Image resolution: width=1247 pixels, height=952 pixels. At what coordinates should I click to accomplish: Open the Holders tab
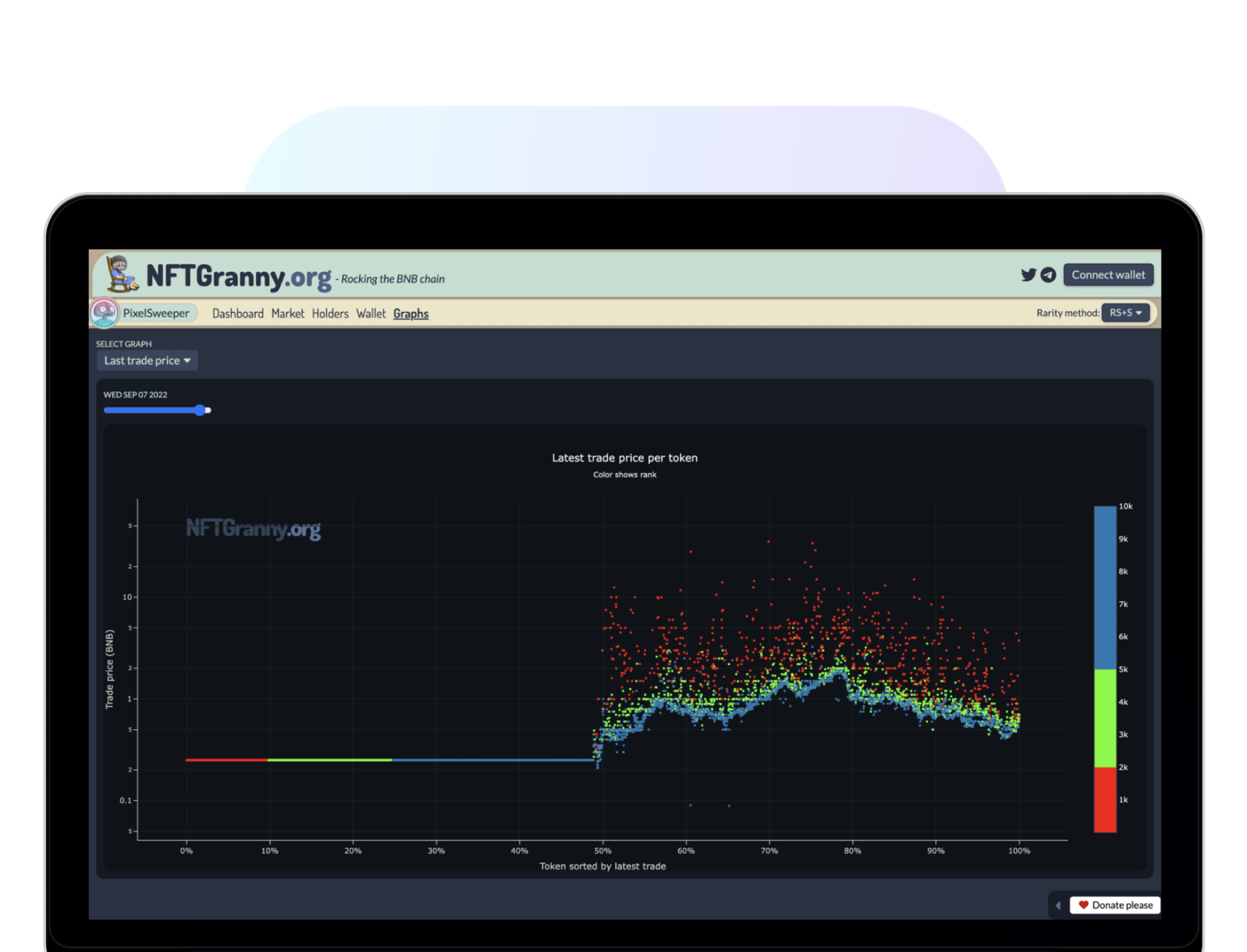330,313
